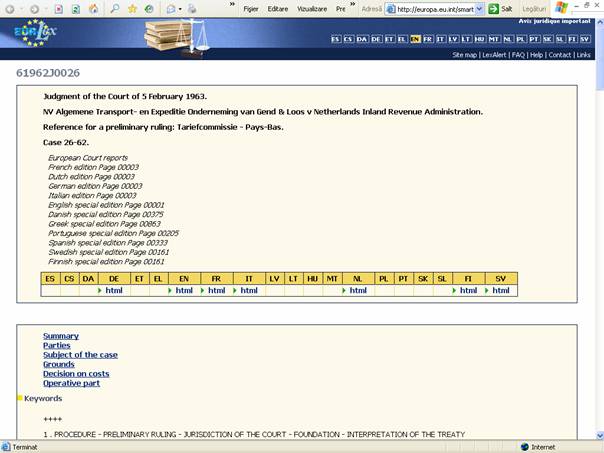Switch site language to PL in banner
This screenshot has width=604, height=453.
521,39
